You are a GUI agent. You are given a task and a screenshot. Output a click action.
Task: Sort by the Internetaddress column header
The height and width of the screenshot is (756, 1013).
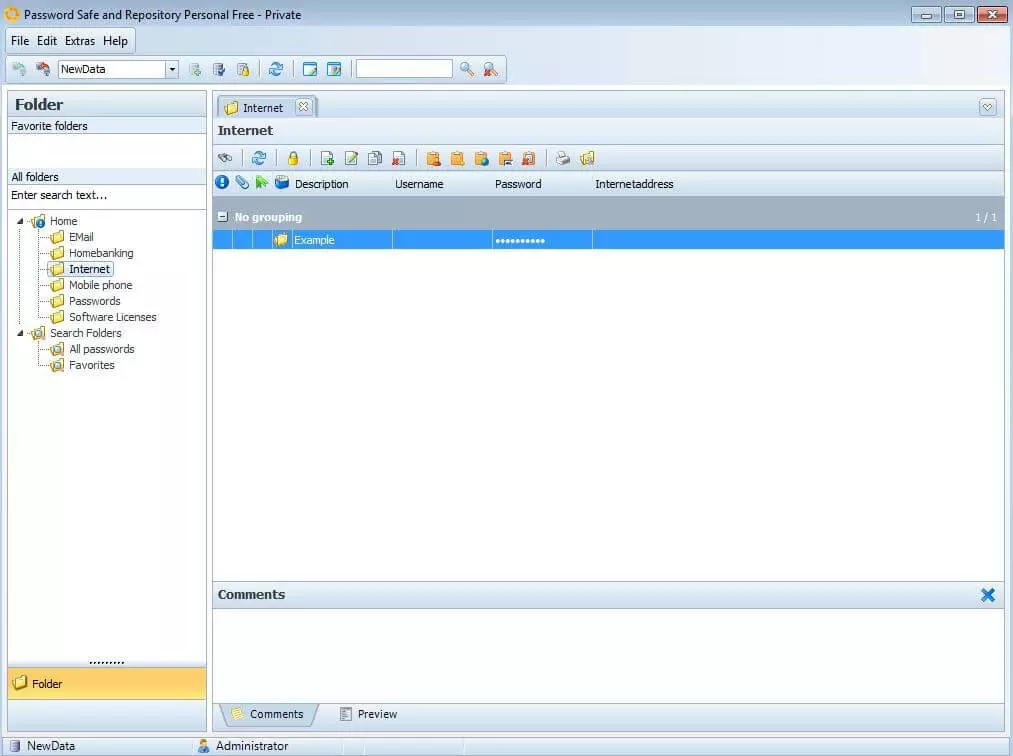click(634, 184)
